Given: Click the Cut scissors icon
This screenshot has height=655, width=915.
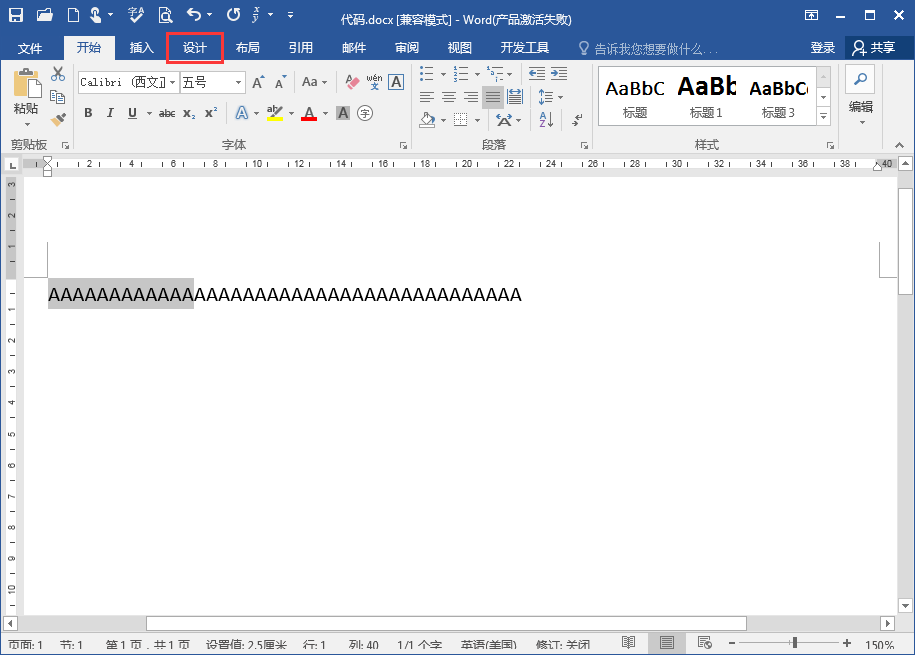Looking at the screenshot, I should pos(58,74).
